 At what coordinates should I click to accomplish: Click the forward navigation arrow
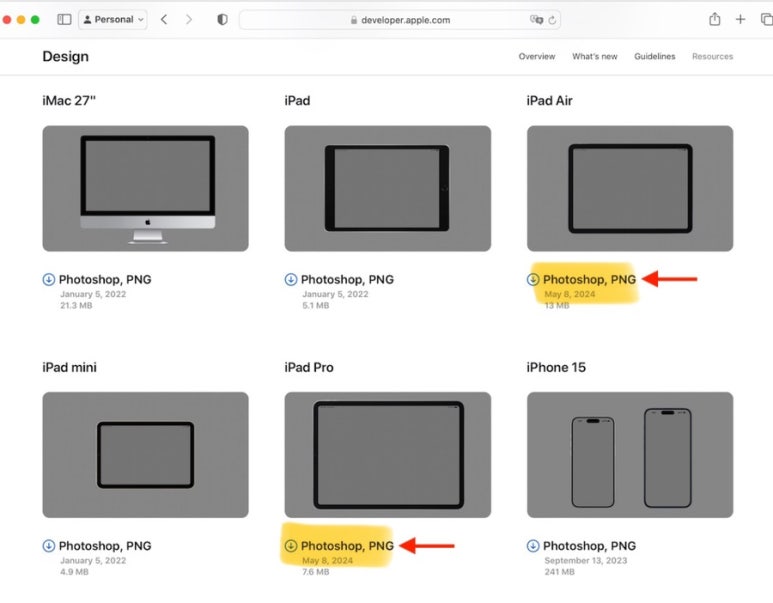[189, 19]
